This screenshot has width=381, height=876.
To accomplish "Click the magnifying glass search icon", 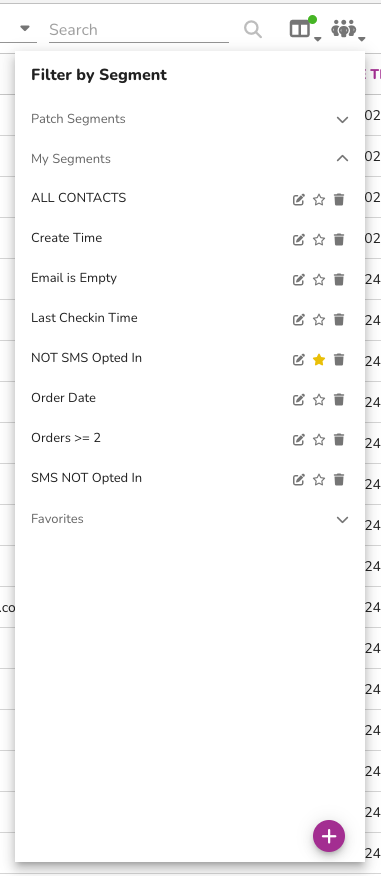I will [x=253, y=29].
